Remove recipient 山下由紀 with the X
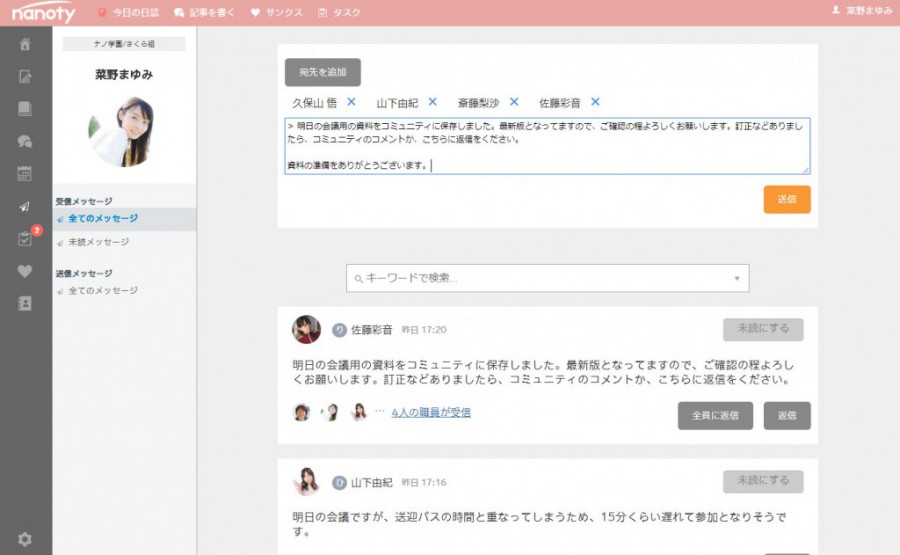This screenshot has height=555, width=900. (432, 102)
